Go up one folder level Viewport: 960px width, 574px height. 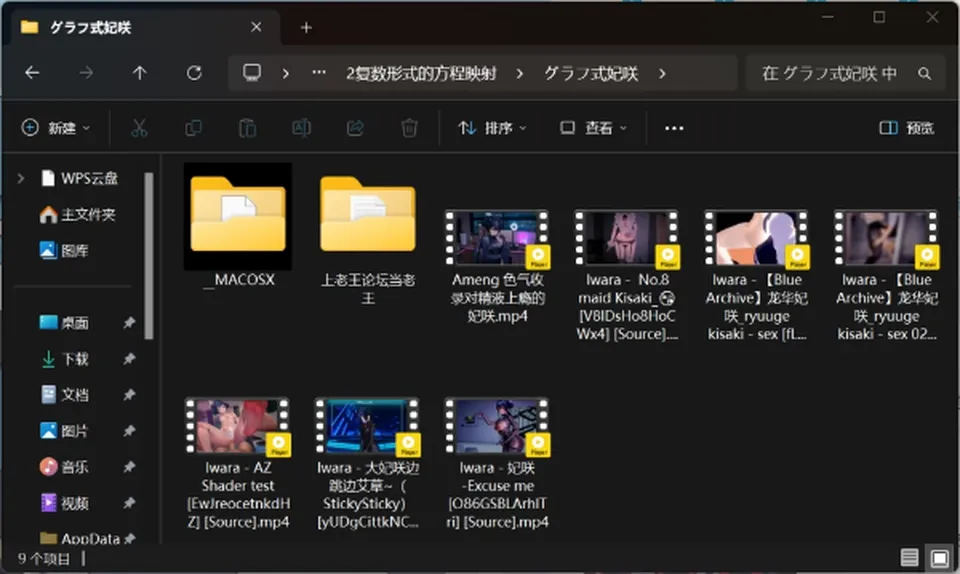pyautogui.click(x=140, y=73)
